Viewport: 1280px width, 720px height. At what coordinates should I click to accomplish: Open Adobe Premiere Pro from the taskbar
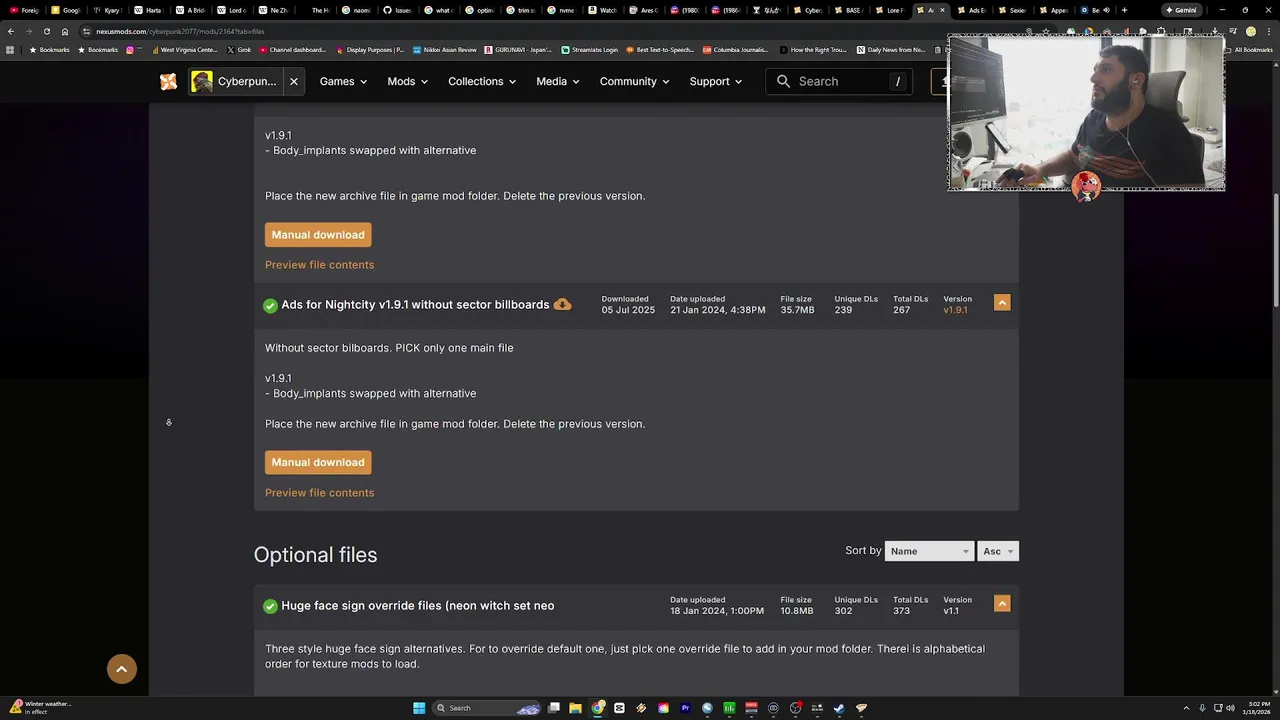(686, 708)
